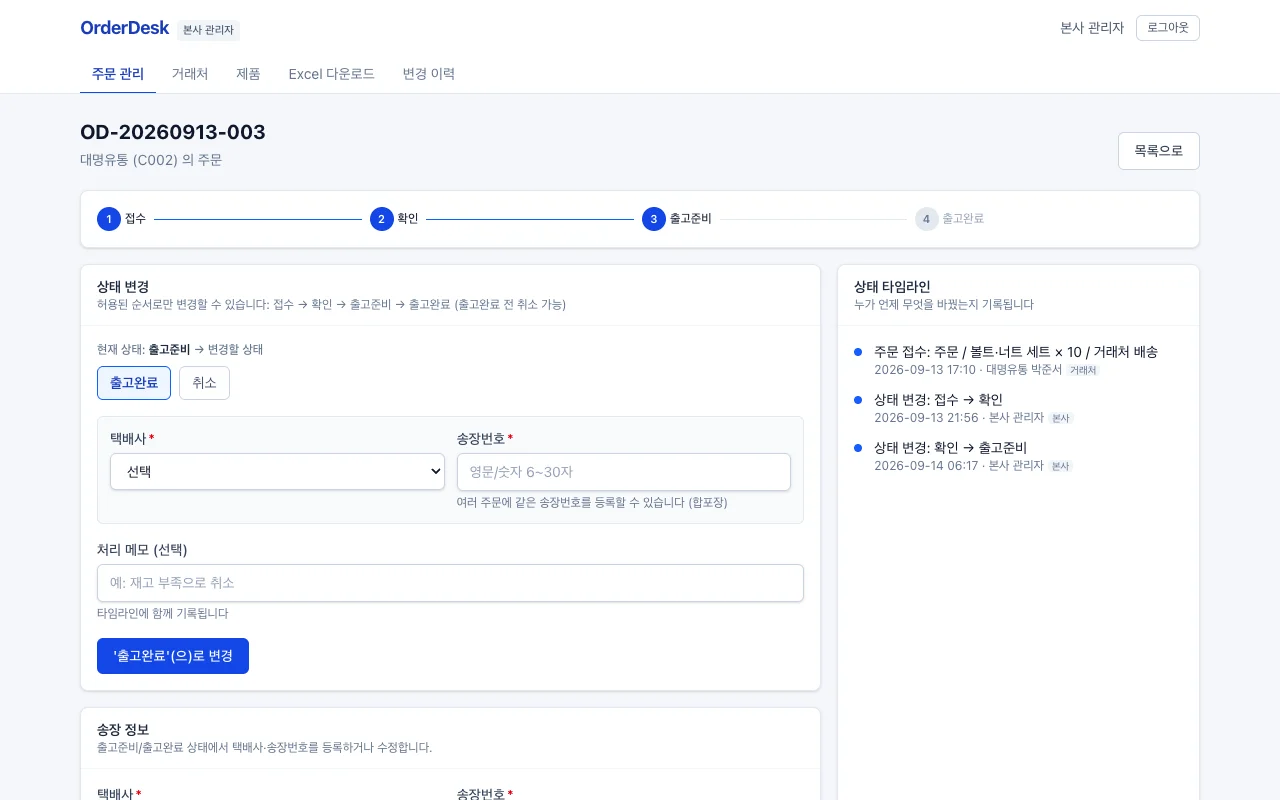Click step 3 출고준비 circle
This screenshot has height=800, width=1280.
pos(654,219)
